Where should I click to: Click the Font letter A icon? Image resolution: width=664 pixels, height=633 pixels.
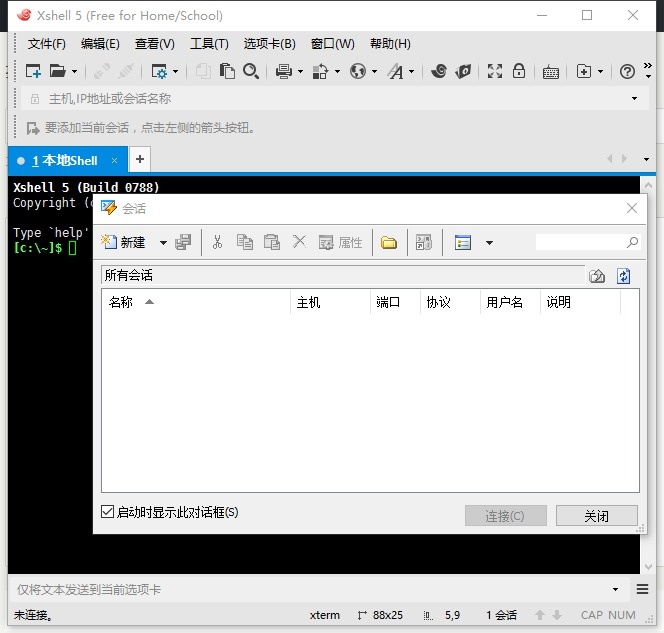point(396,71)
